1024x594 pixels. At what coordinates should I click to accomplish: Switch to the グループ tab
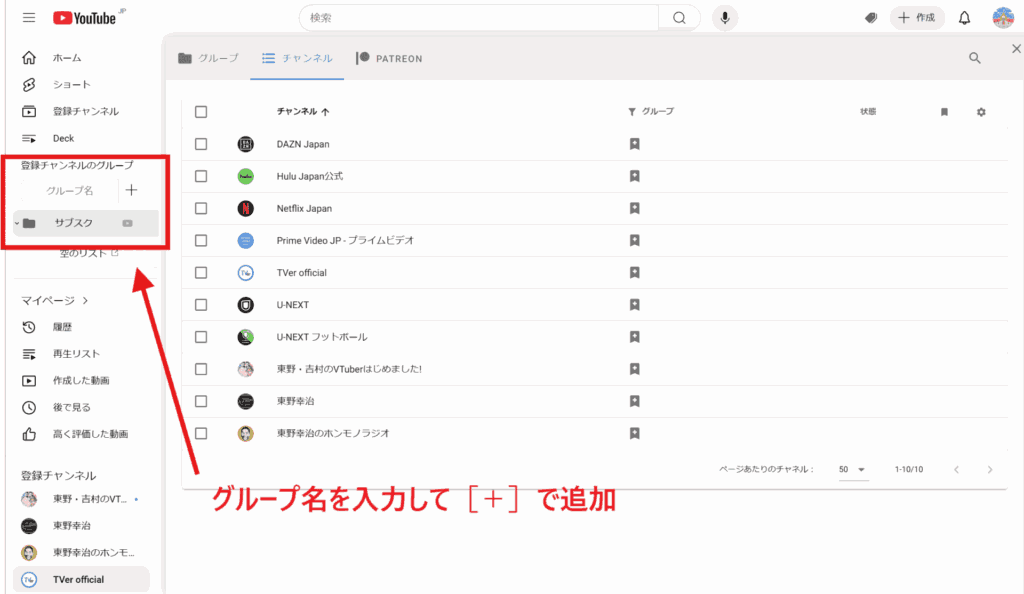[208, 58]
